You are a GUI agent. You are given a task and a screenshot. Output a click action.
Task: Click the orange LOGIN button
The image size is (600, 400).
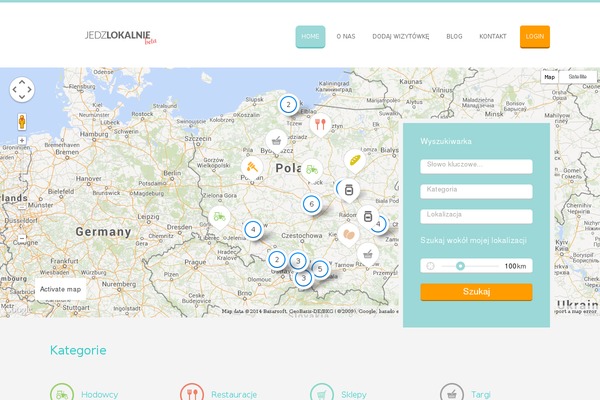pos(535,36)
